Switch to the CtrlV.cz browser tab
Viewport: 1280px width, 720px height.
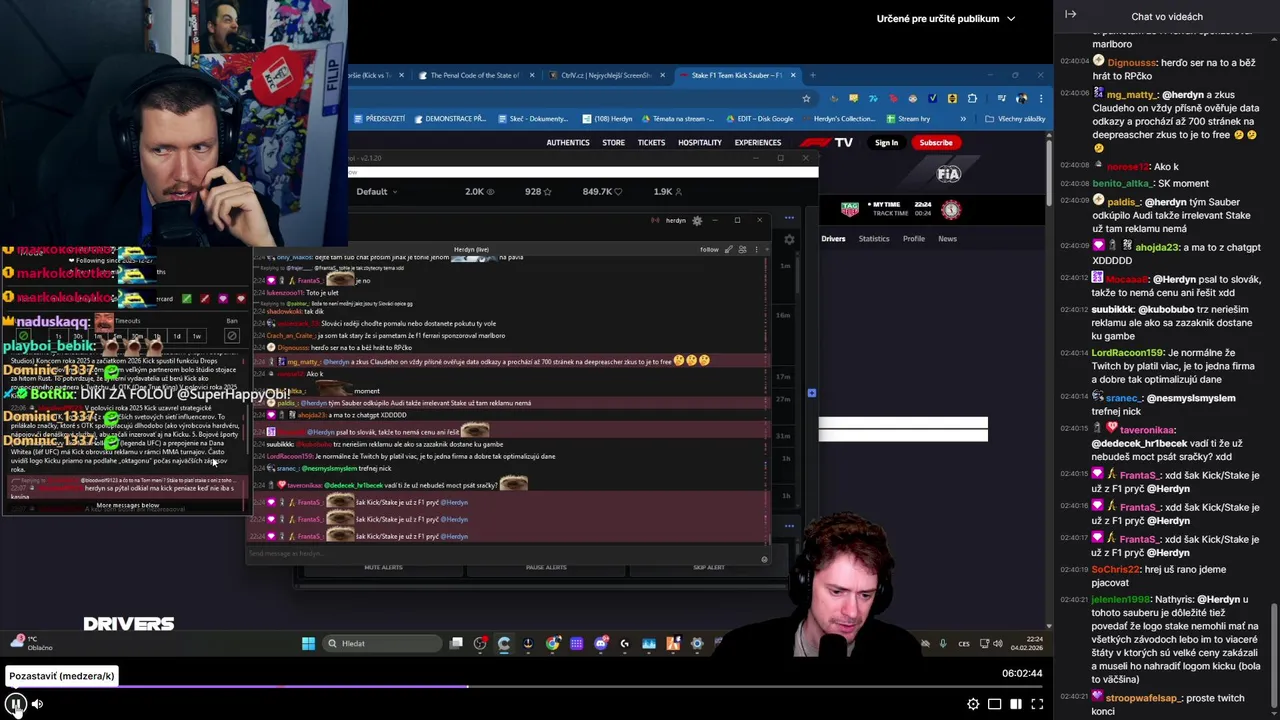(604, 75)
